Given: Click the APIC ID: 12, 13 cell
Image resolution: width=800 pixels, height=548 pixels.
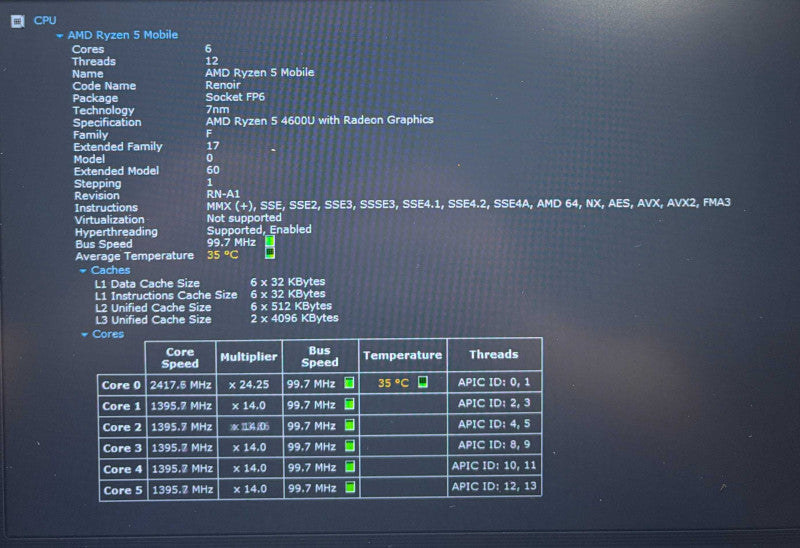Looking at the screenshot, I should tap(494, 486).
